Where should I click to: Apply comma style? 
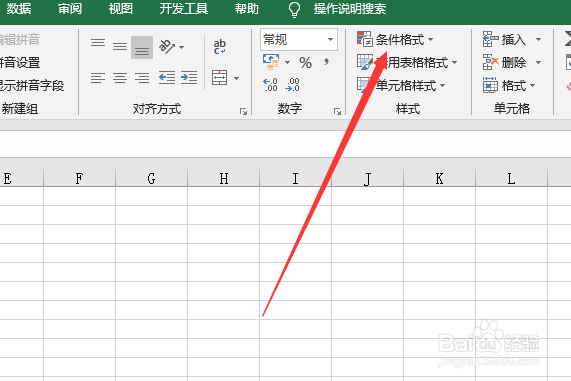tap(326, 62)
